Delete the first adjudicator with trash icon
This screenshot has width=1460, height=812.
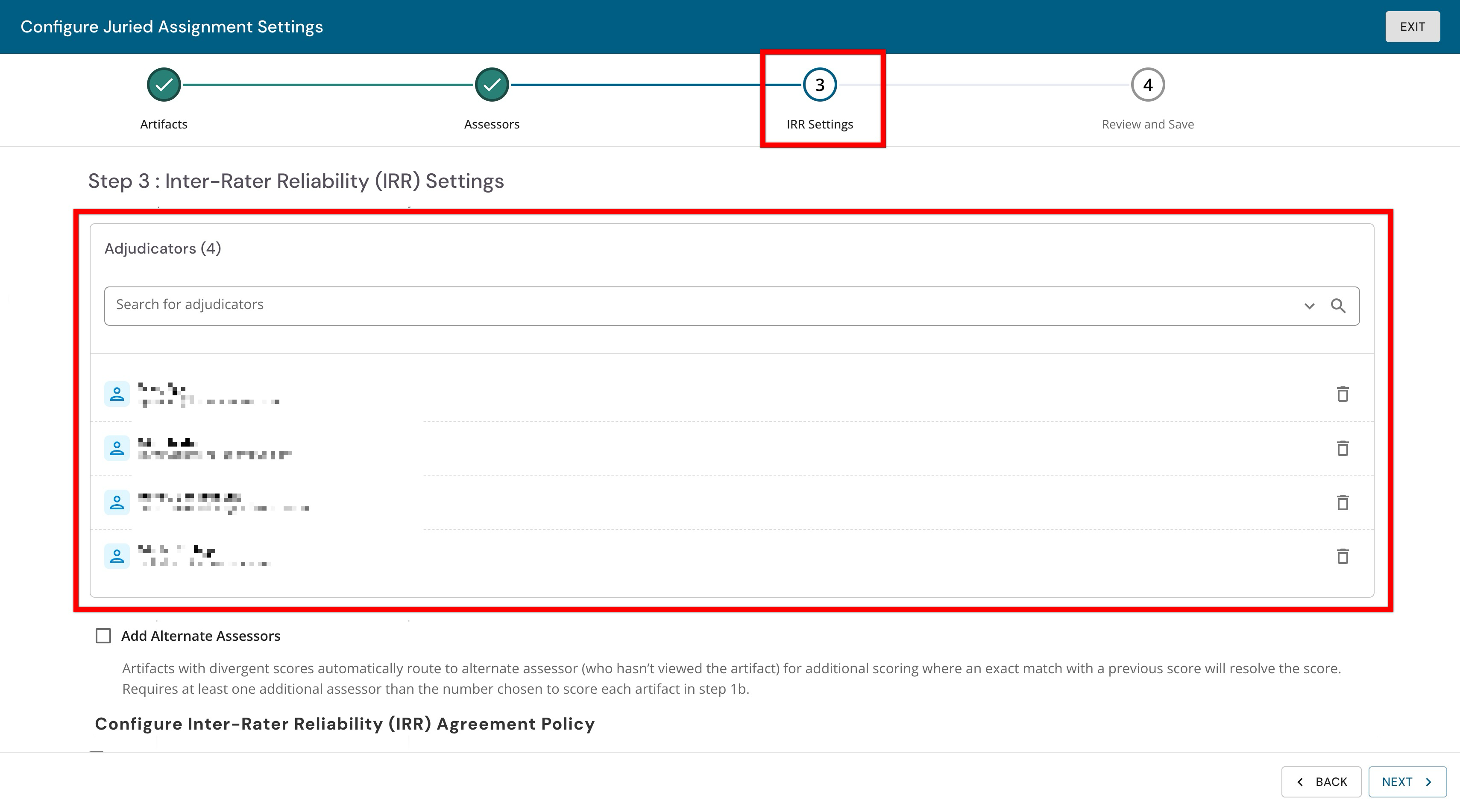point(1342,394)
